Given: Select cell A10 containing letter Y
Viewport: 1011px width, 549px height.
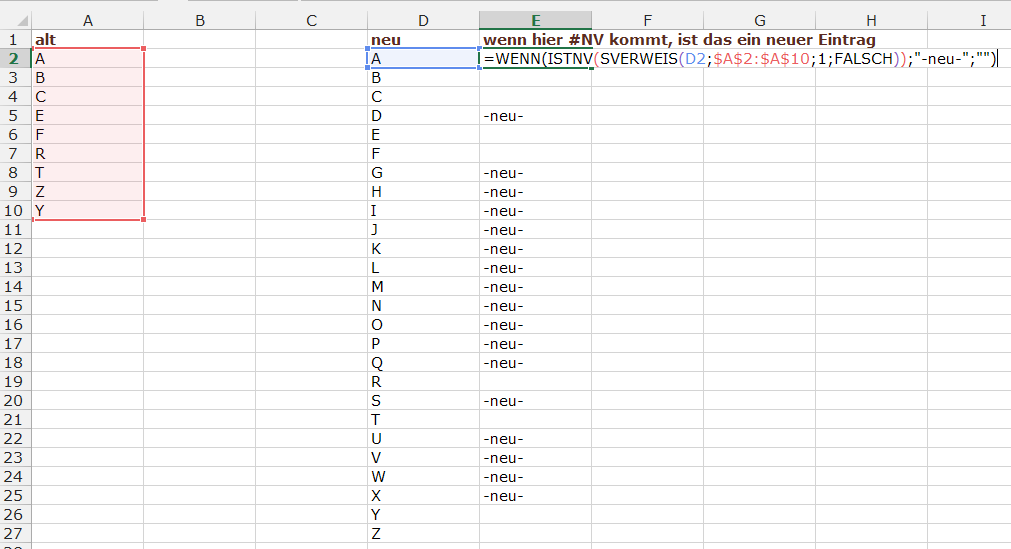Looking at the screenshot, I should click(88, 211).
